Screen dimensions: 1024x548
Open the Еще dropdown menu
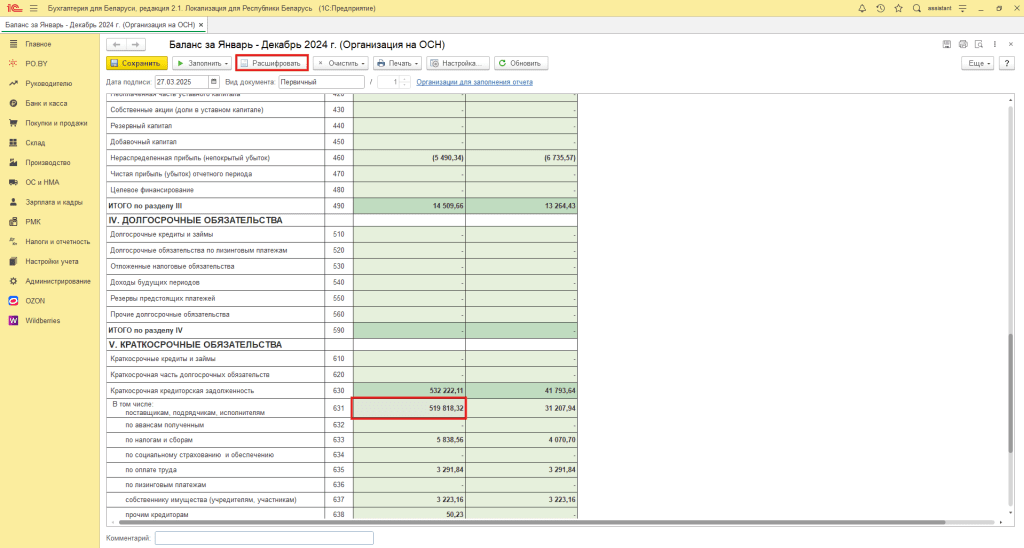[x=977, y=63]
